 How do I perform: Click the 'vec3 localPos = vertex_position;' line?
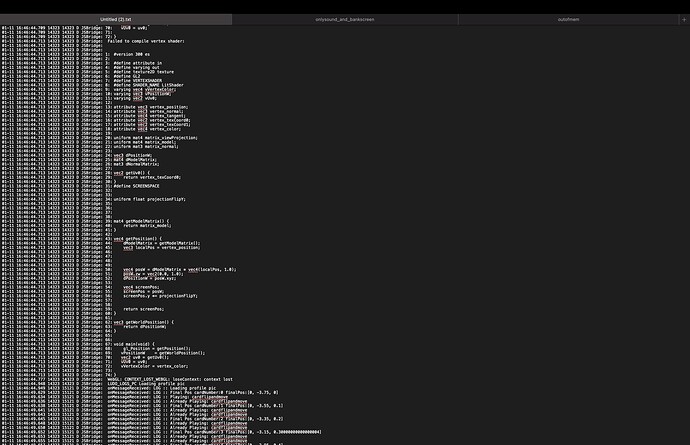[161, 247]
